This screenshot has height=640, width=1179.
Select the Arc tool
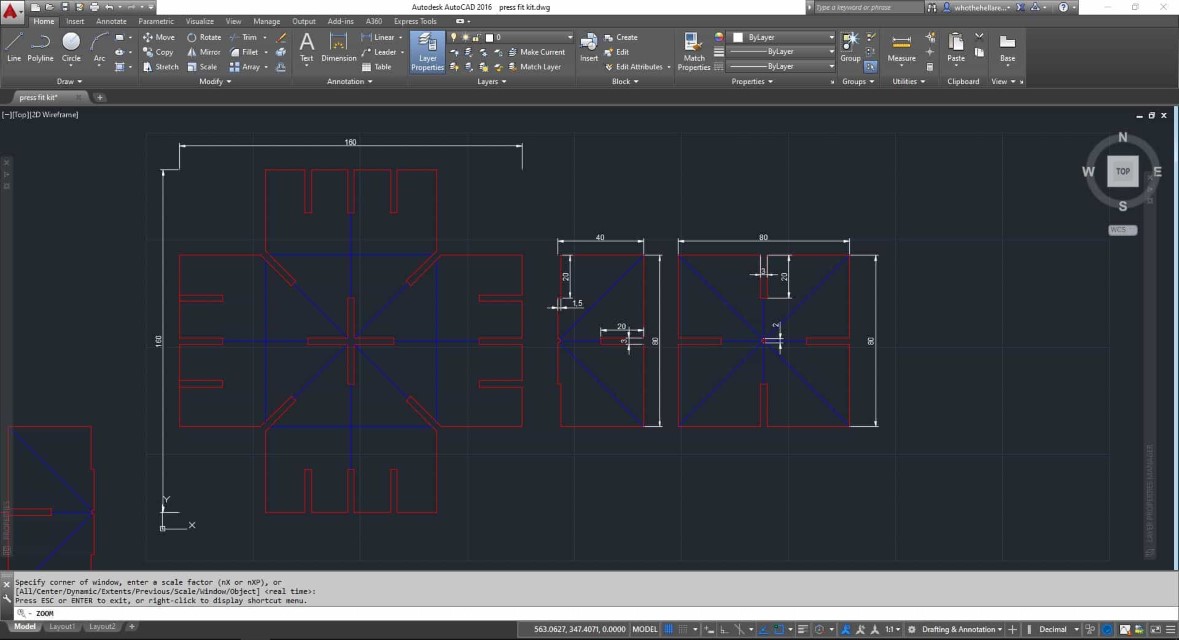[x=99, y=48]
